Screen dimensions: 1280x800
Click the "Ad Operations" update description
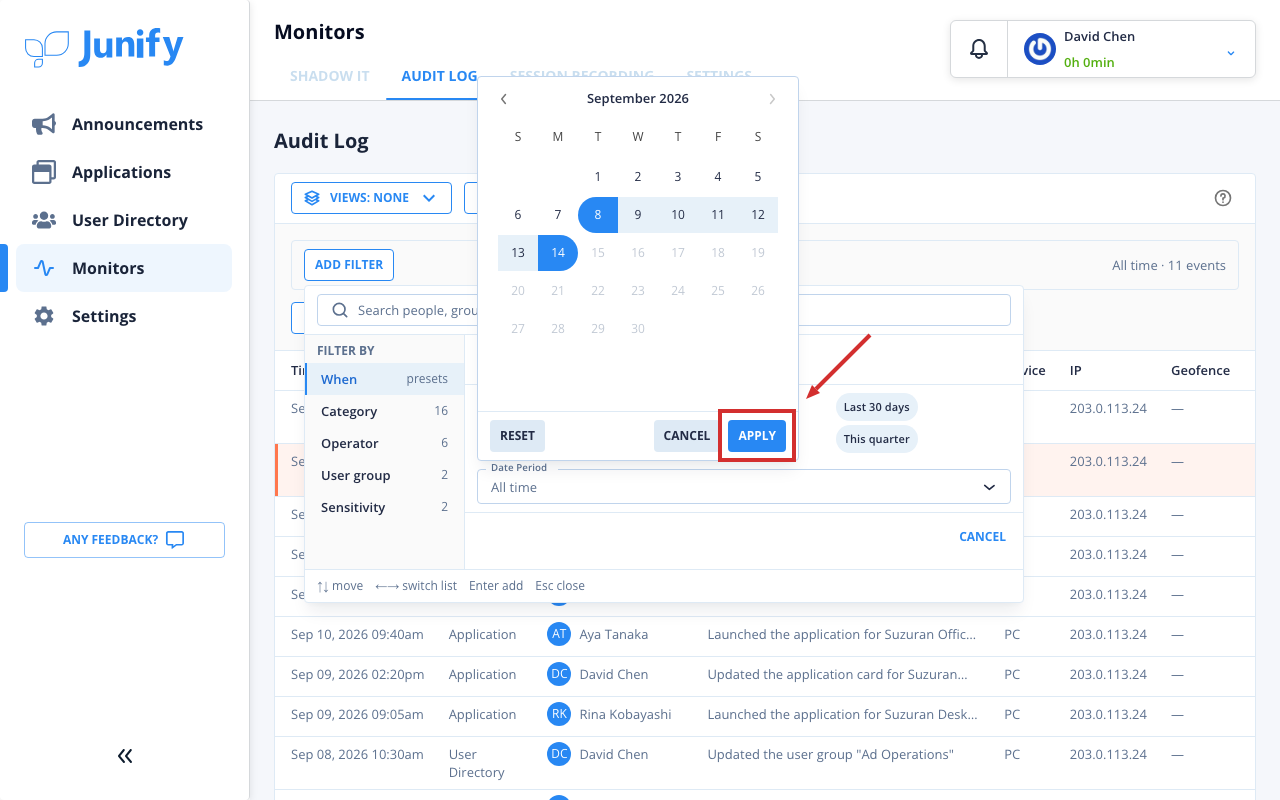(x=831, y=755)
